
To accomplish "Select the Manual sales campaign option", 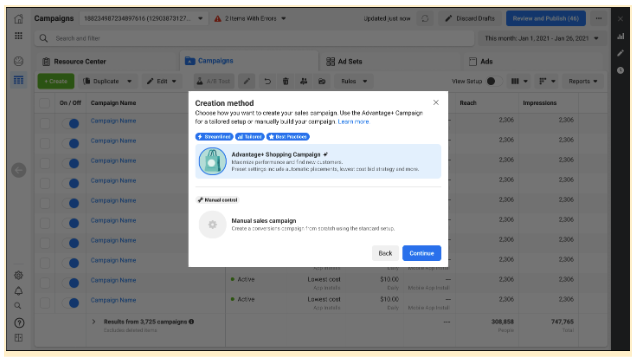I will point(318,224).
